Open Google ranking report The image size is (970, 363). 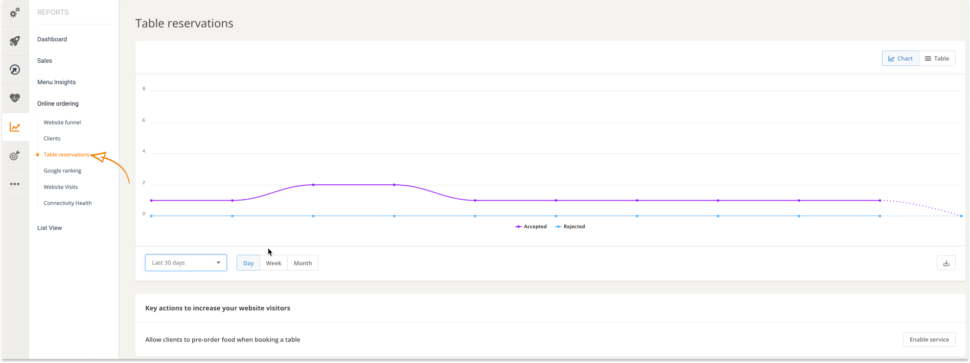[62, 171]
